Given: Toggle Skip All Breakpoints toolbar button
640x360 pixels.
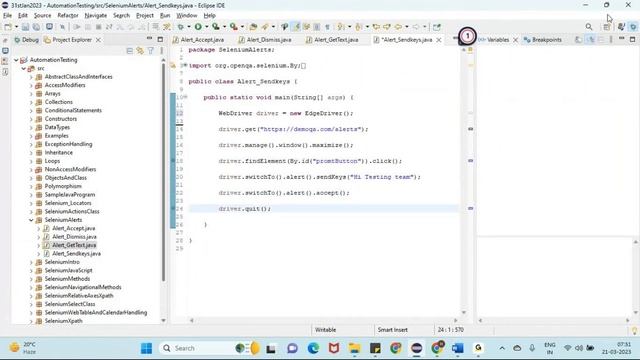Looking at the screenshot, I should click(x=62, y=27).
